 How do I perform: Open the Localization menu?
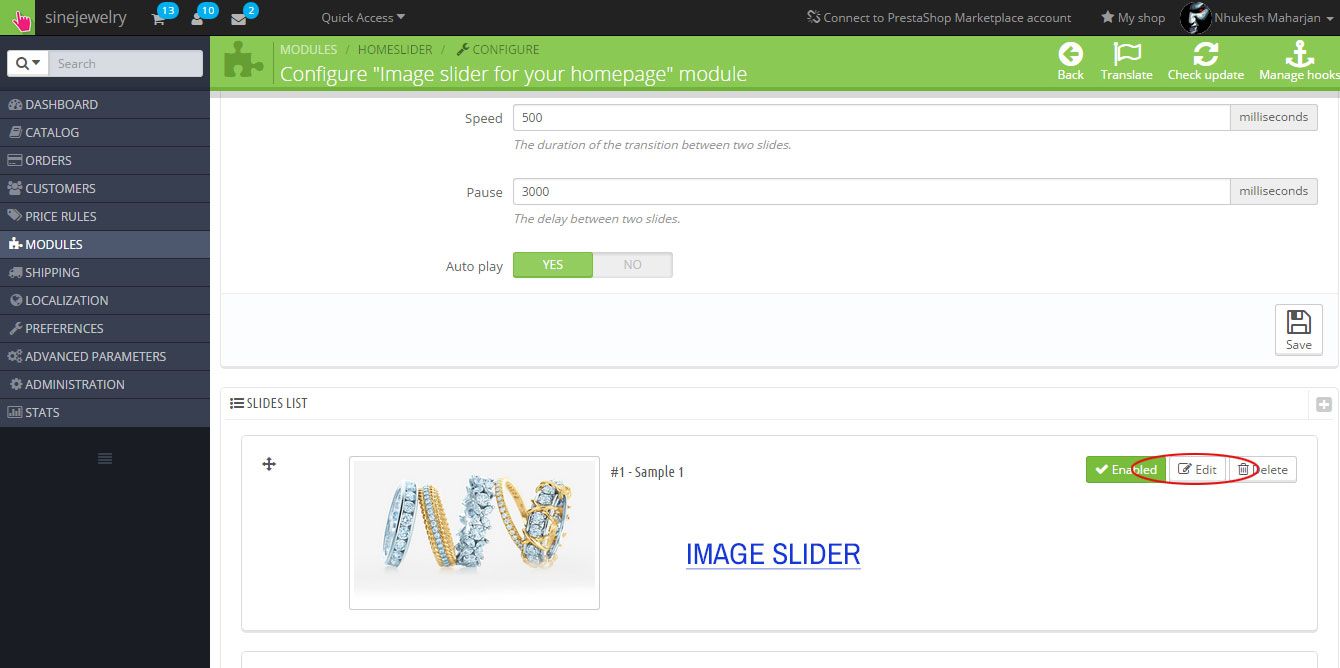point(105,300)
